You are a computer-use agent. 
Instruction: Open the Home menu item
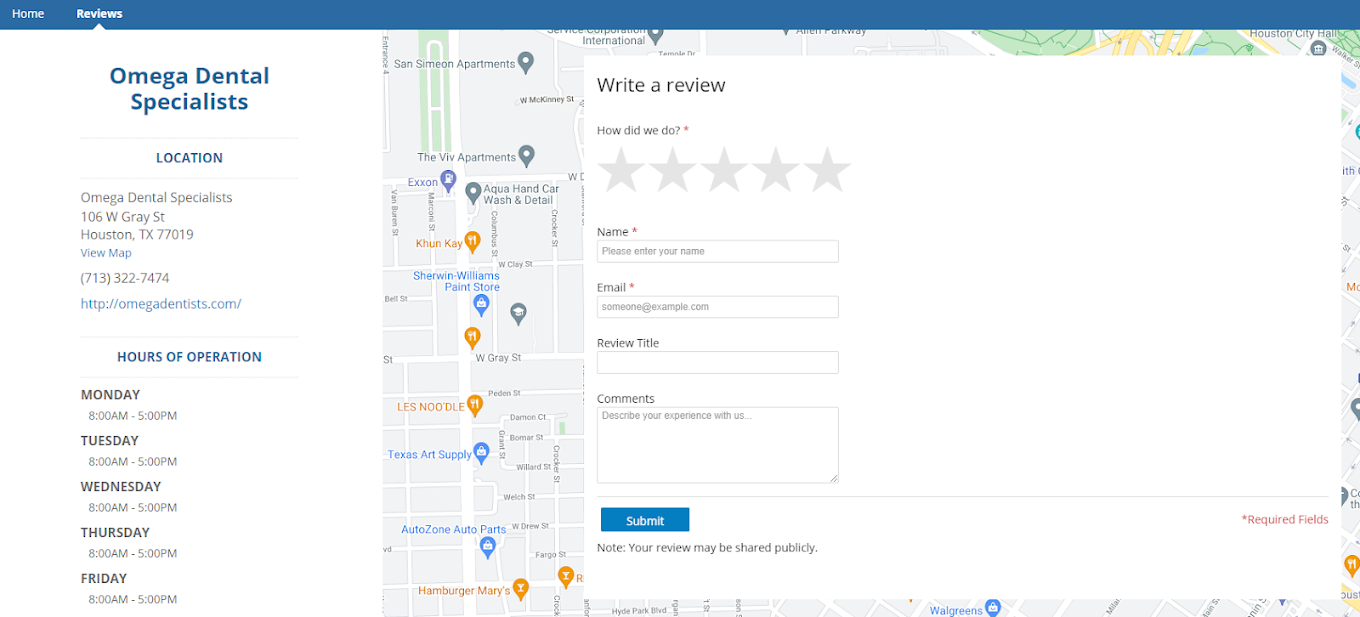pos(28,14)
